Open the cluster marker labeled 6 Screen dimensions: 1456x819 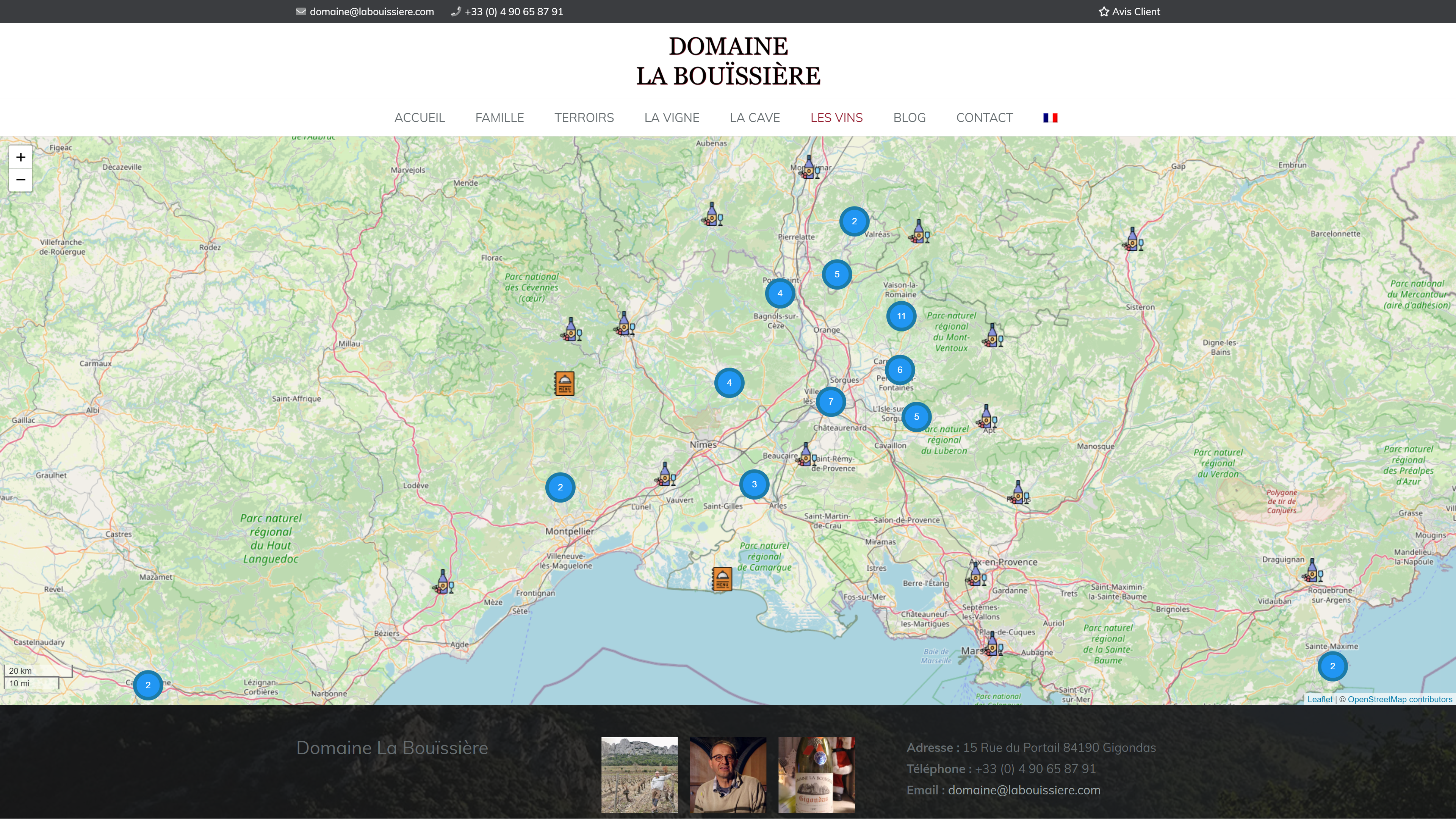point(900,370)
